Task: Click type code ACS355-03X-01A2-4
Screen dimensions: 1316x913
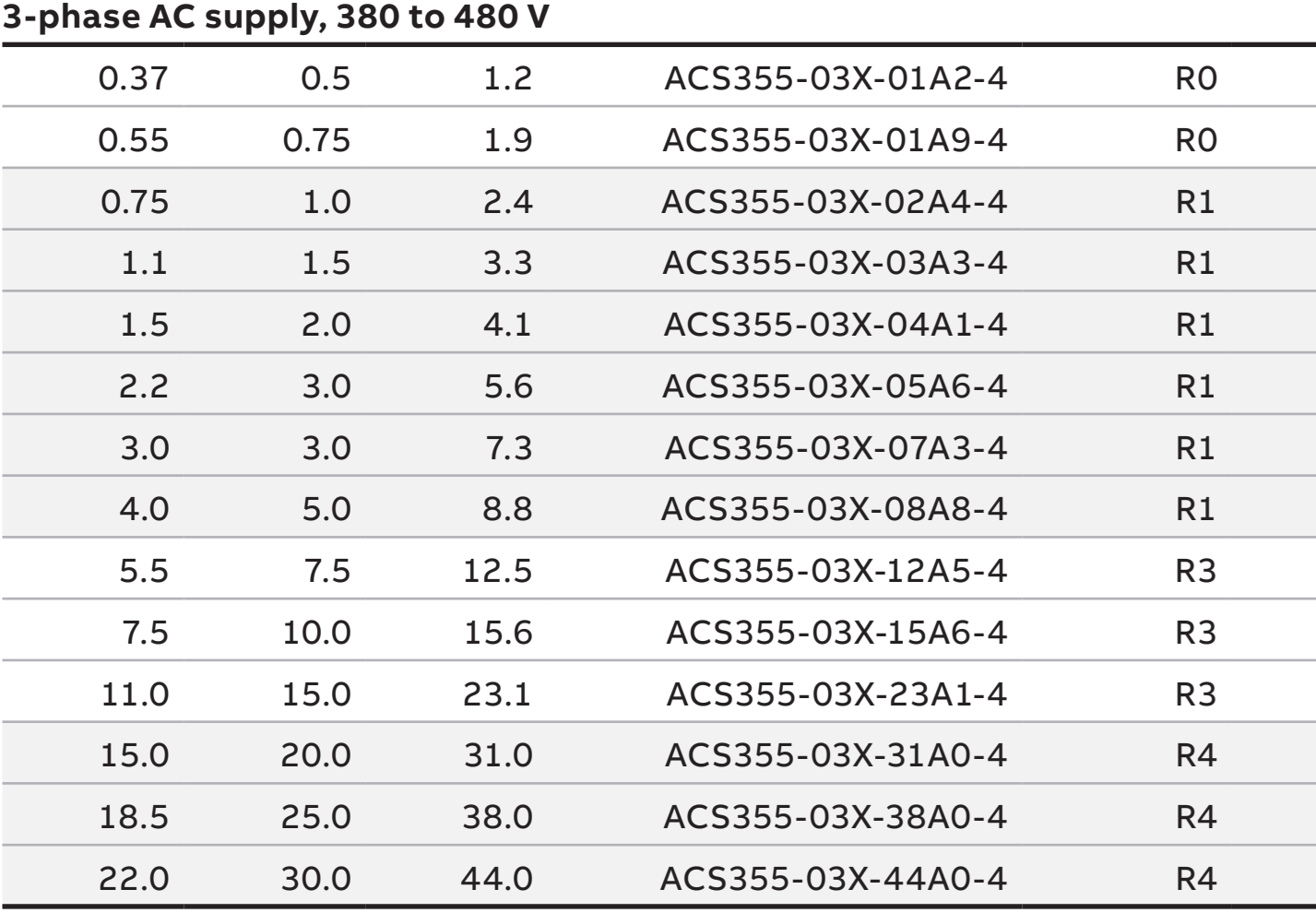Action: click(835, 78)
